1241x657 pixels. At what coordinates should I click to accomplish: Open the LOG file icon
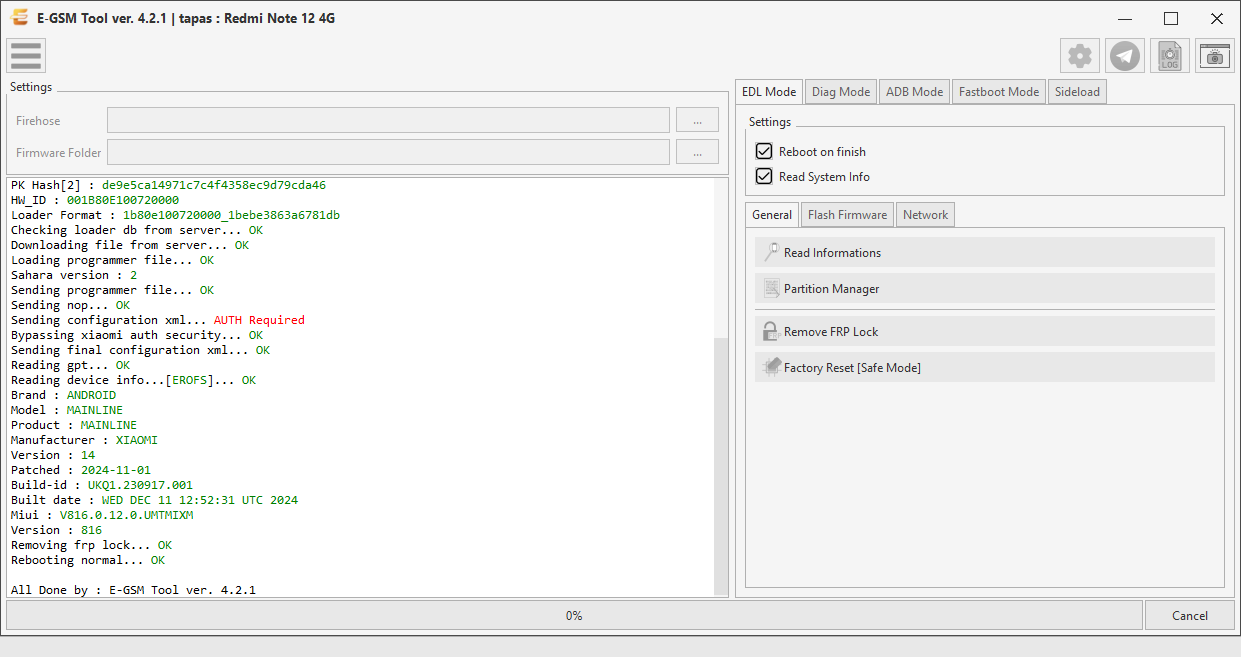(x=1170, y=56)
